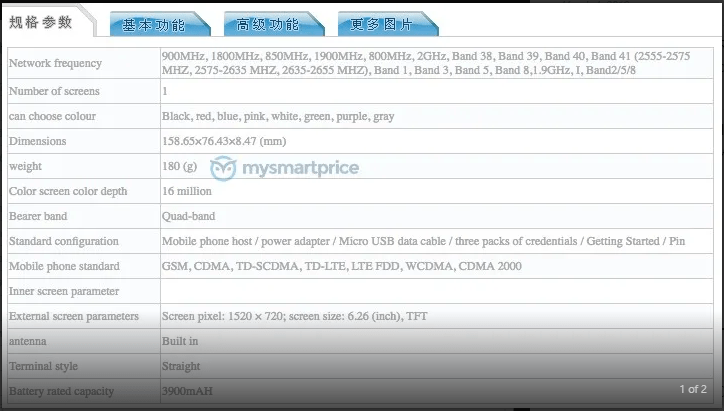Select the 'GSM, CDMA, TD-SCDMA...' standards value

click(342, 266)
